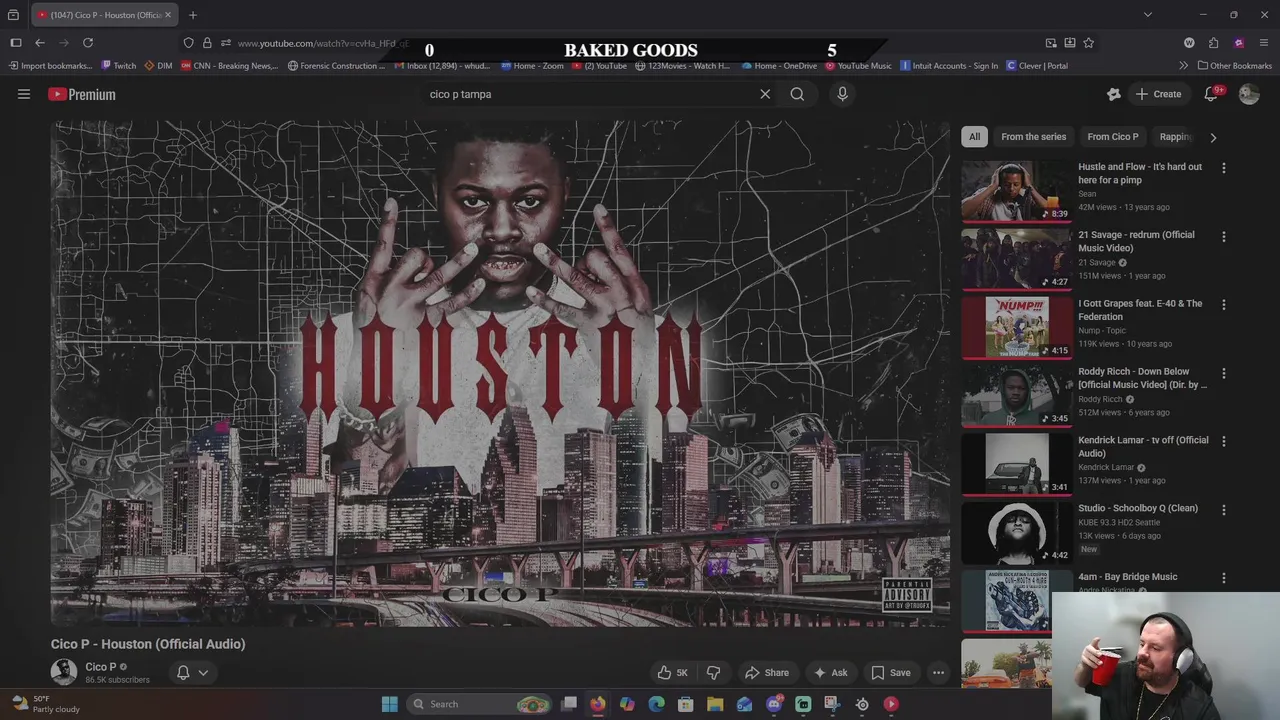Open the browser application hamburger menu
1280x720 pixels.
click(1264, 43)
